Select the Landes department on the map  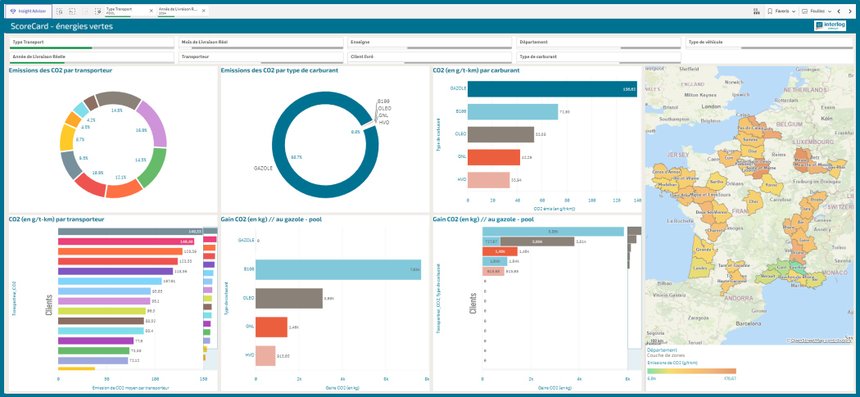tap(701, 269)
